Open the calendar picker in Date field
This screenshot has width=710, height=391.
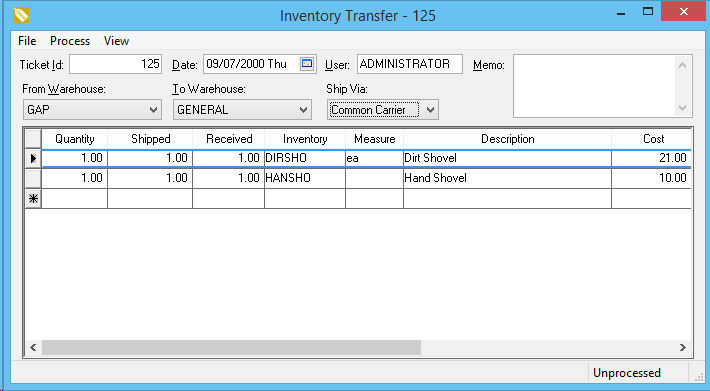click(307, 63)
